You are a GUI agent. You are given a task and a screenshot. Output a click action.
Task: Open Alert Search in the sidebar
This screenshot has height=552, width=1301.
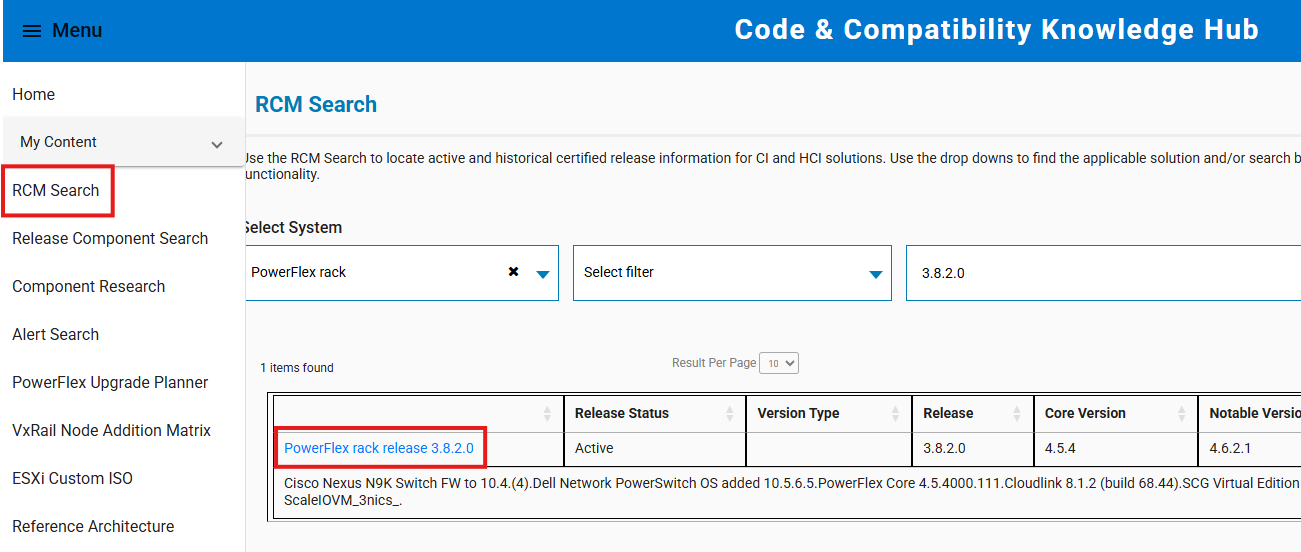pyautogui.click(x=55, y=334)
